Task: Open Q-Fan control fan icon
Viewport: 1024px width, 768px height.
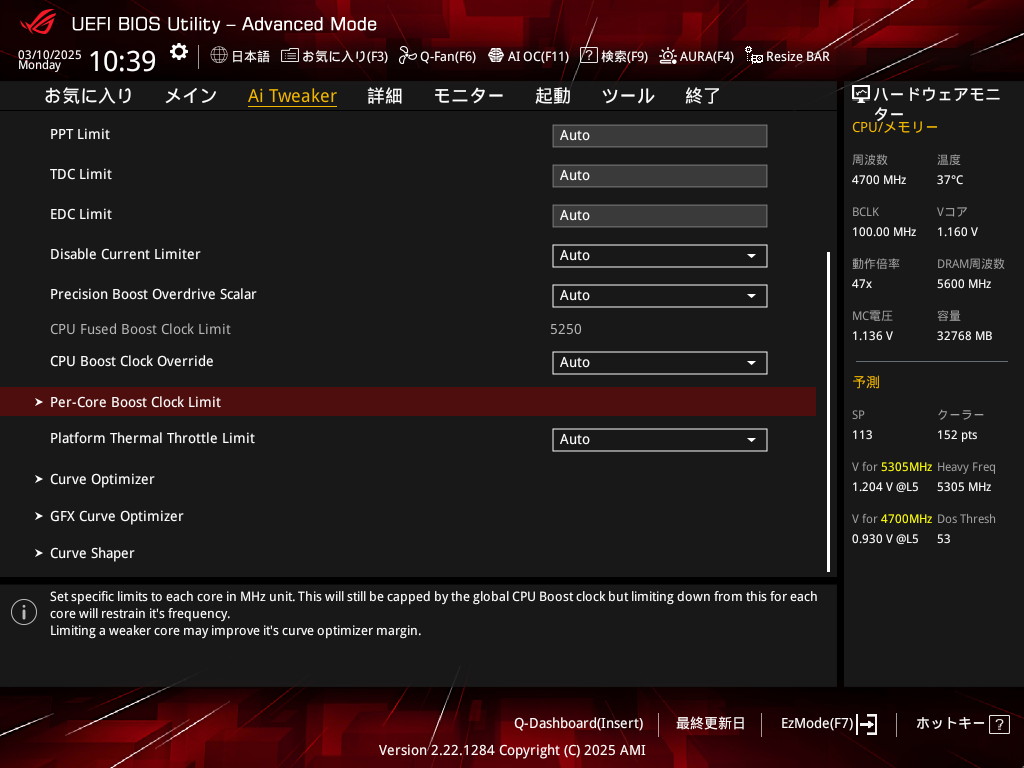Action: coord(408,56)
